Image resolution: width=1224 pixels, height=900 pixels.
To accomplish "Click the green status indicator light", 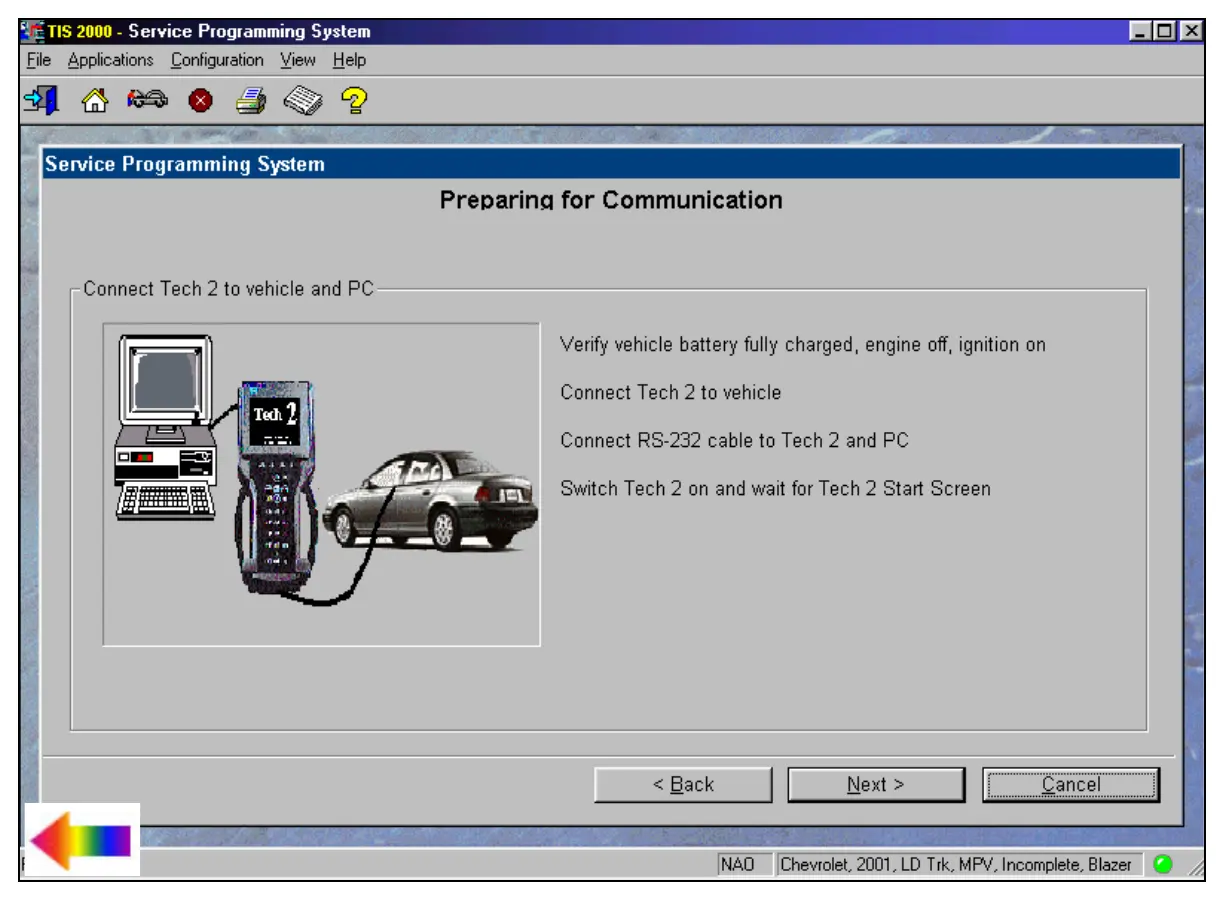I will (1162, 864).
